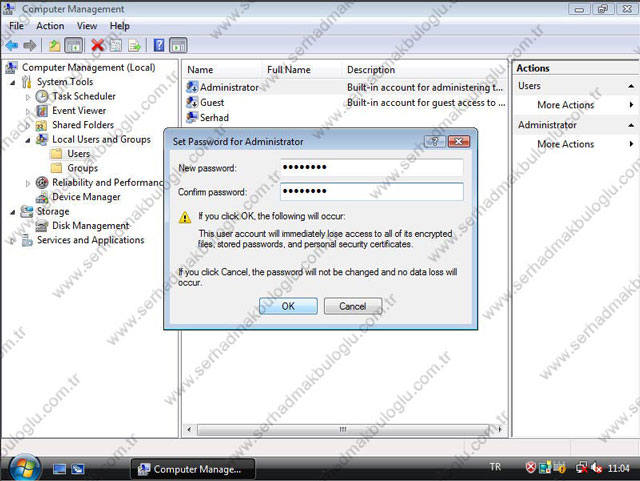The image size is (640, 481).
Task: Click the Confirm password field
Action: (371, 191)
